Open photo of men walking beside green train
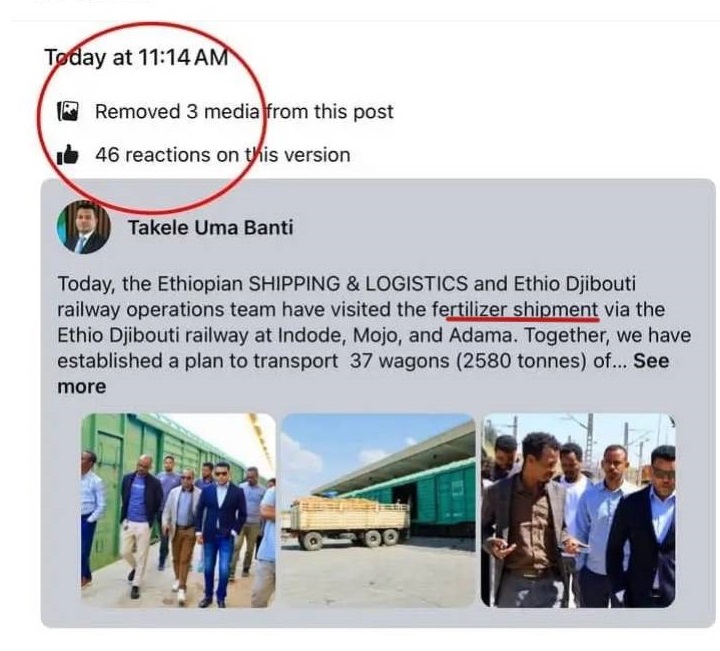The image size is (720, 651). coord(178,510)
